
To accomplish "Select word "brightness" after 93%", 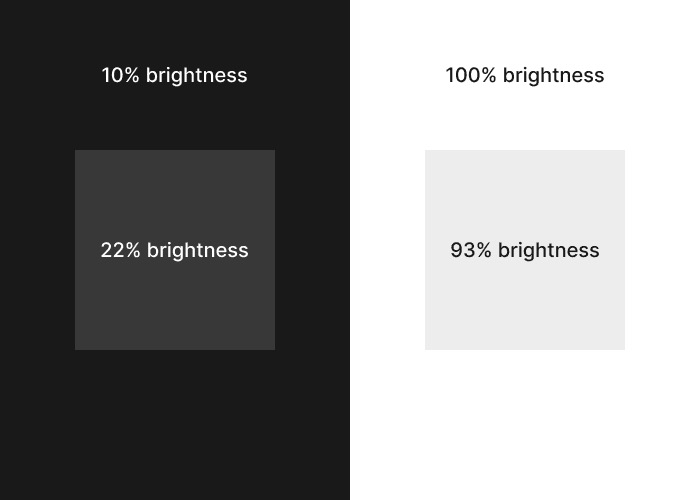I will pyautogui.click(x=549, y=250).
